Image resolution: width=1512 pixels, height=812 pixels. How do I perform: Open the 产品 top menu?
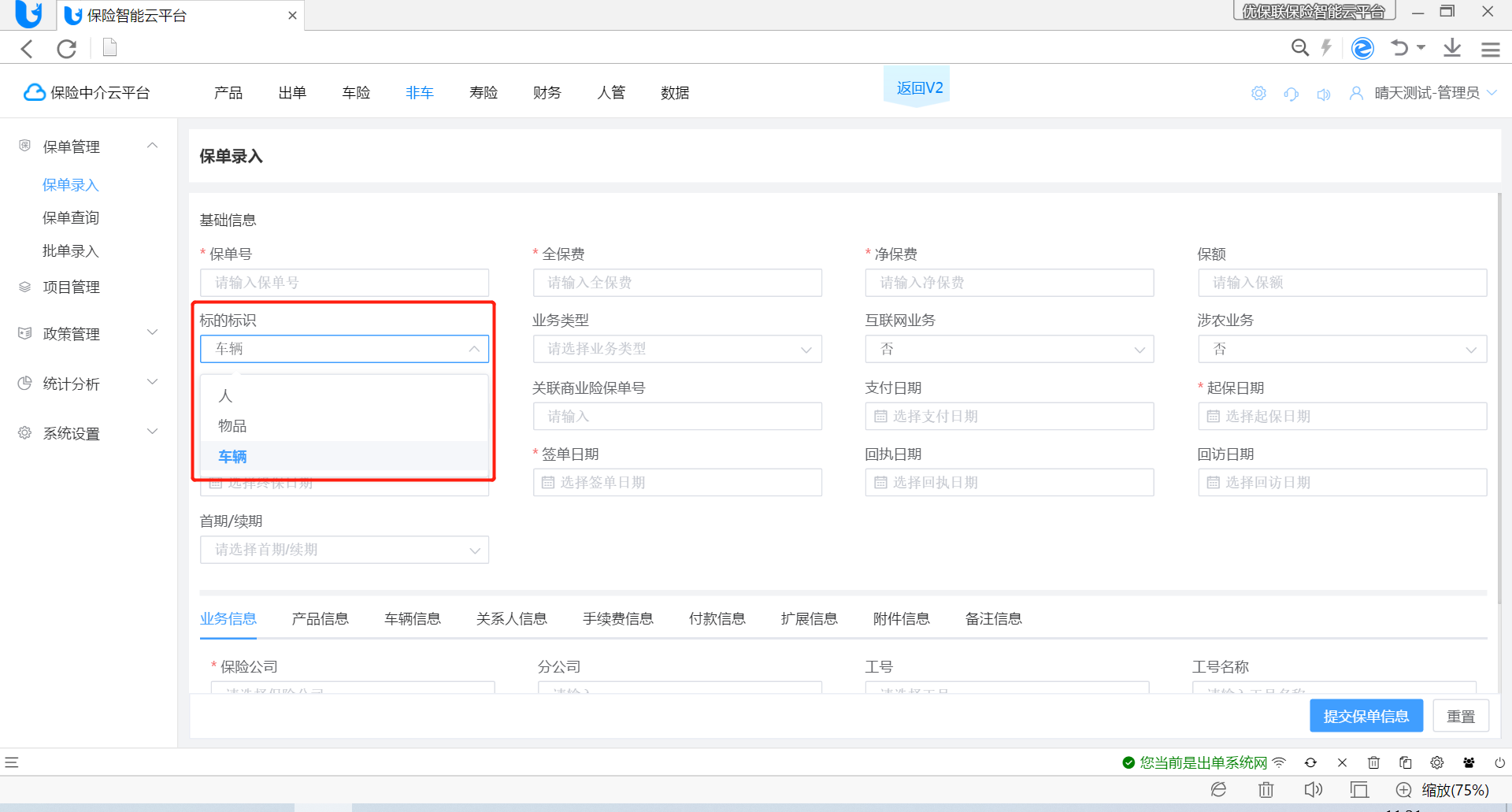228,93
